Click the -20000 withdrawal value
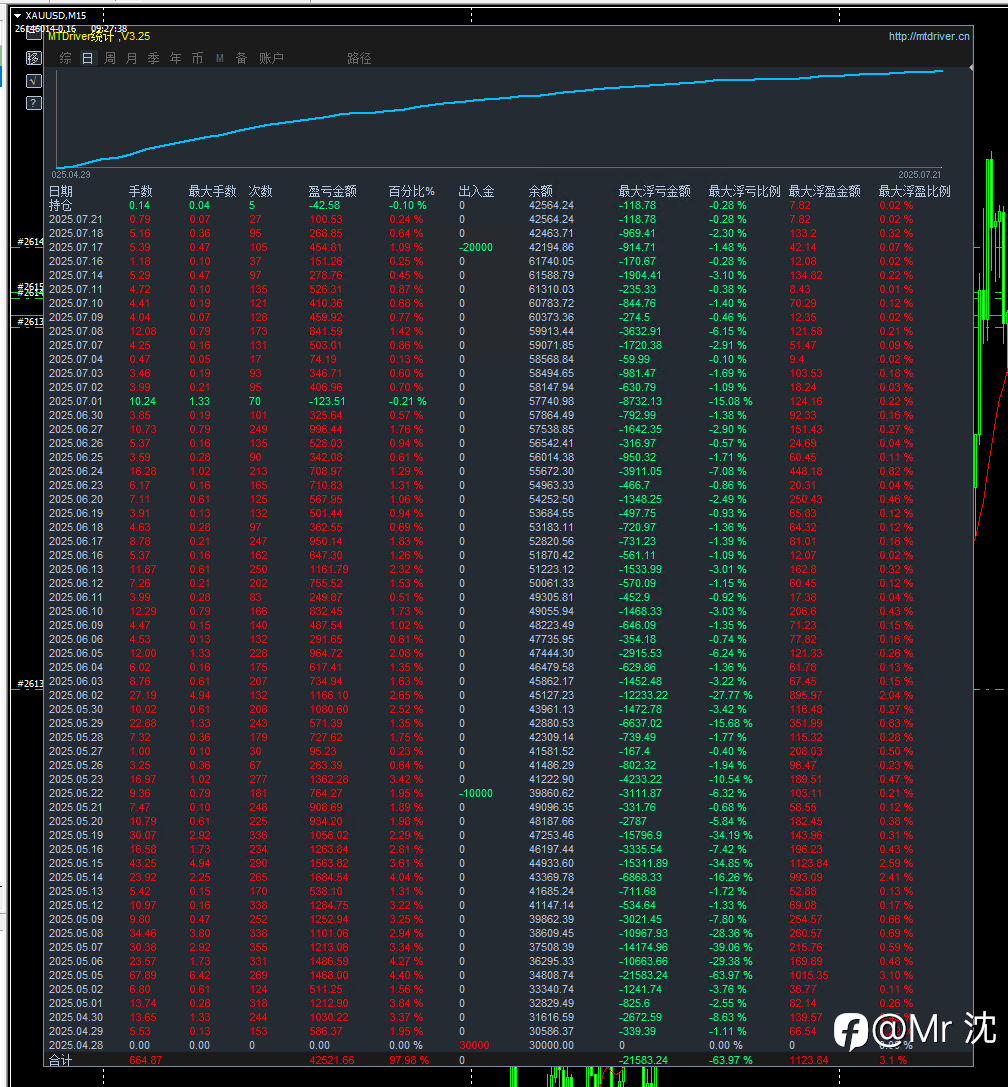This screenshot has height=1087, width=1008. (x=476, y=247)
